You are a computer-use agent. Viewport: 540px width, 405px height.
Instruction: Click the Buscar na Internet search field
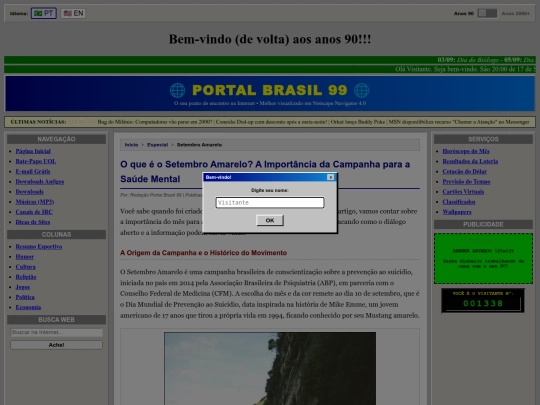click(56, 332)
